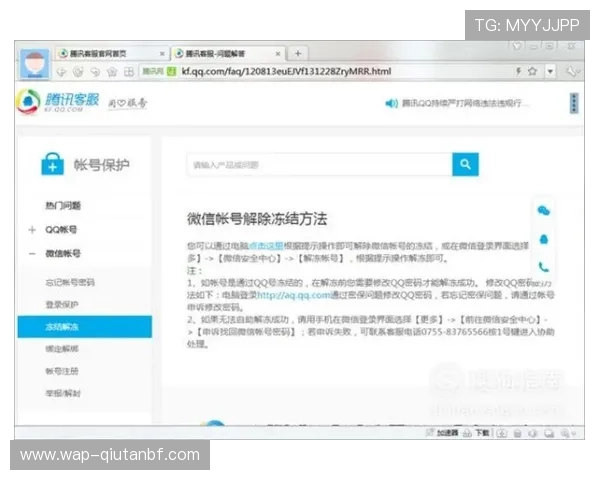
Task: Open 帐号注册 sidebar item
Action: (x=62, y=371)
